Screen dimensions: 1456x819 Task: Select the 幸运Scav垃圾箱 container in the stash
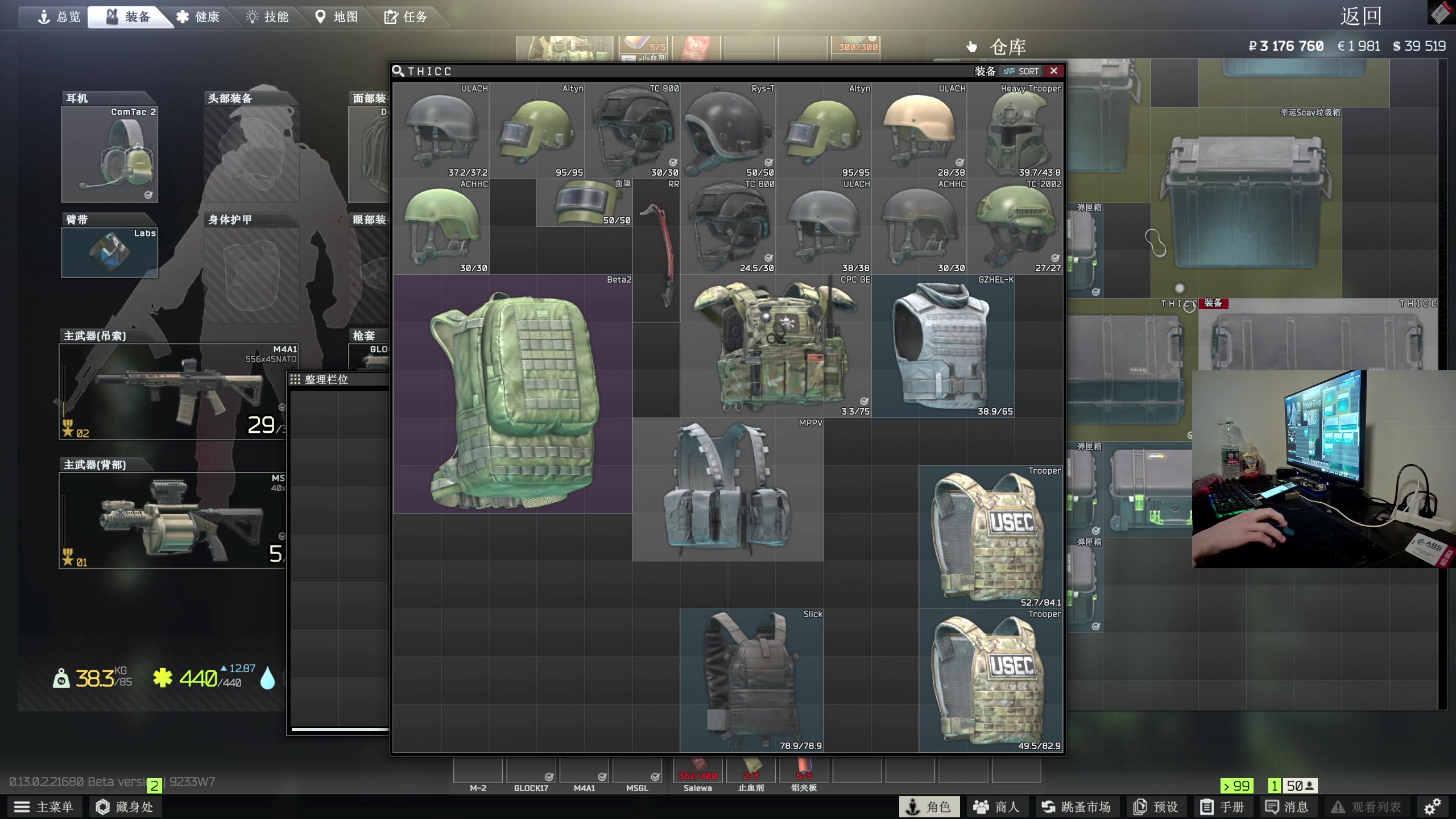tap(1247, 203)
